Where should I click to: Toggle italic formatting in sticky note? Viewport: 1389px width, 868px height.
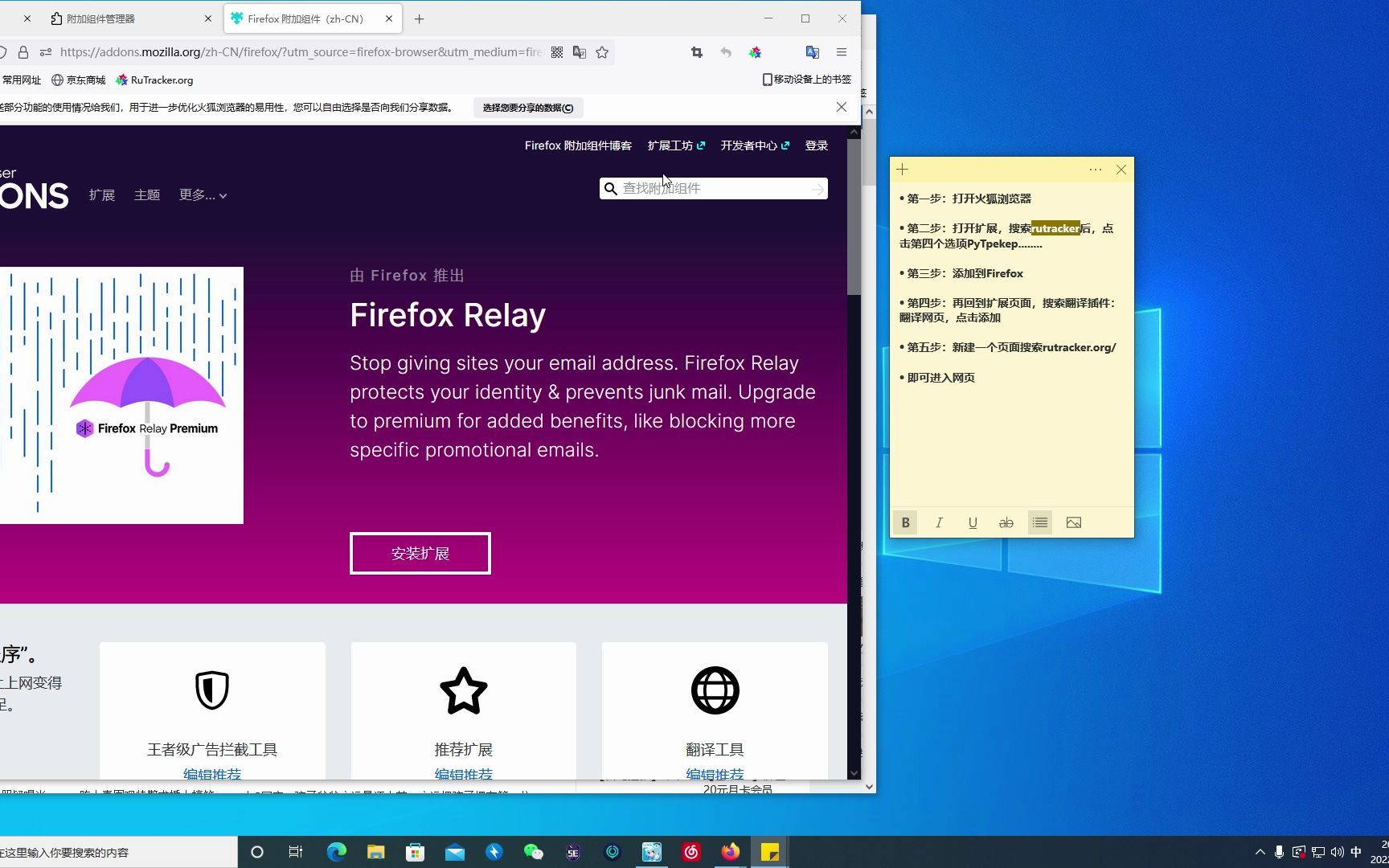coord(939,522)
